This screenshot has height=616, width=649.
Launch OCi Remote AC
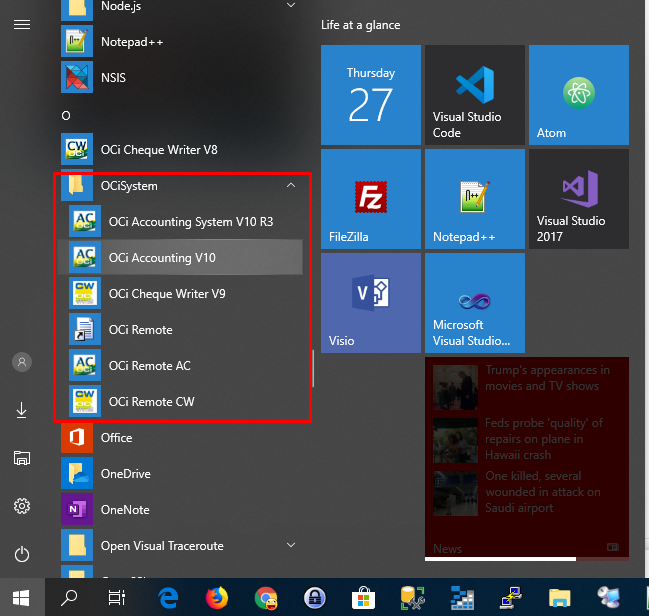pyautogui.click(x=181, y=366)
